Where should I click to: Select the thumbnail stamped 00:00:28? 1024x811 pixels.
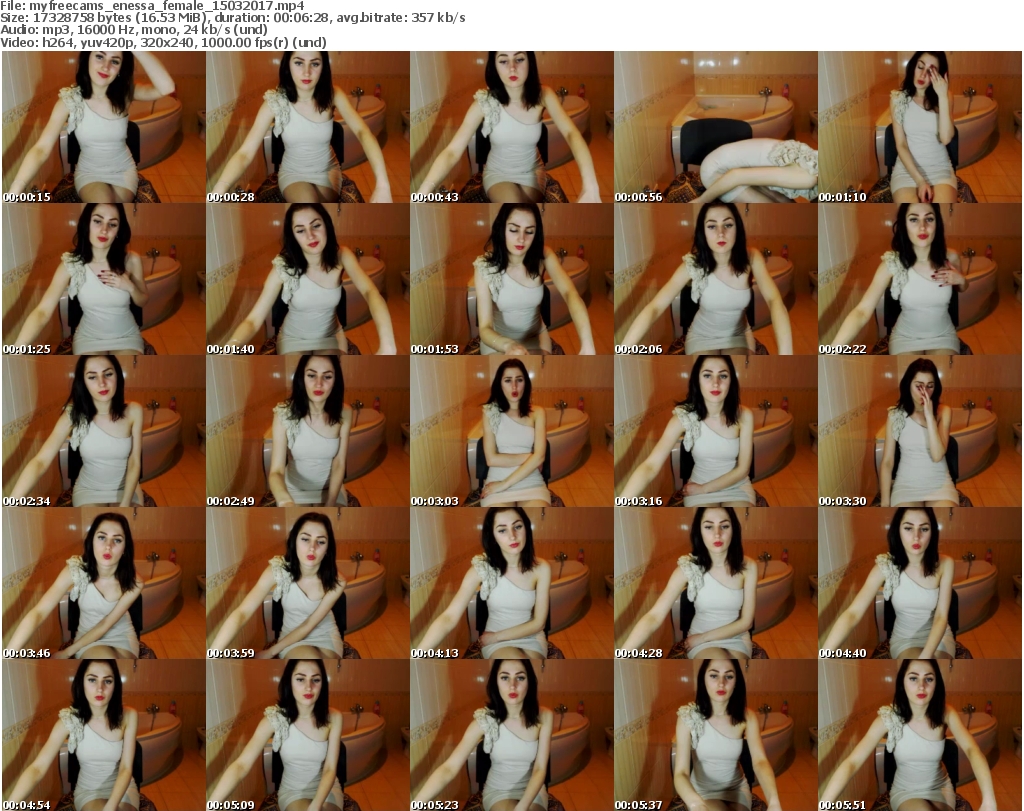pos(308,127)
